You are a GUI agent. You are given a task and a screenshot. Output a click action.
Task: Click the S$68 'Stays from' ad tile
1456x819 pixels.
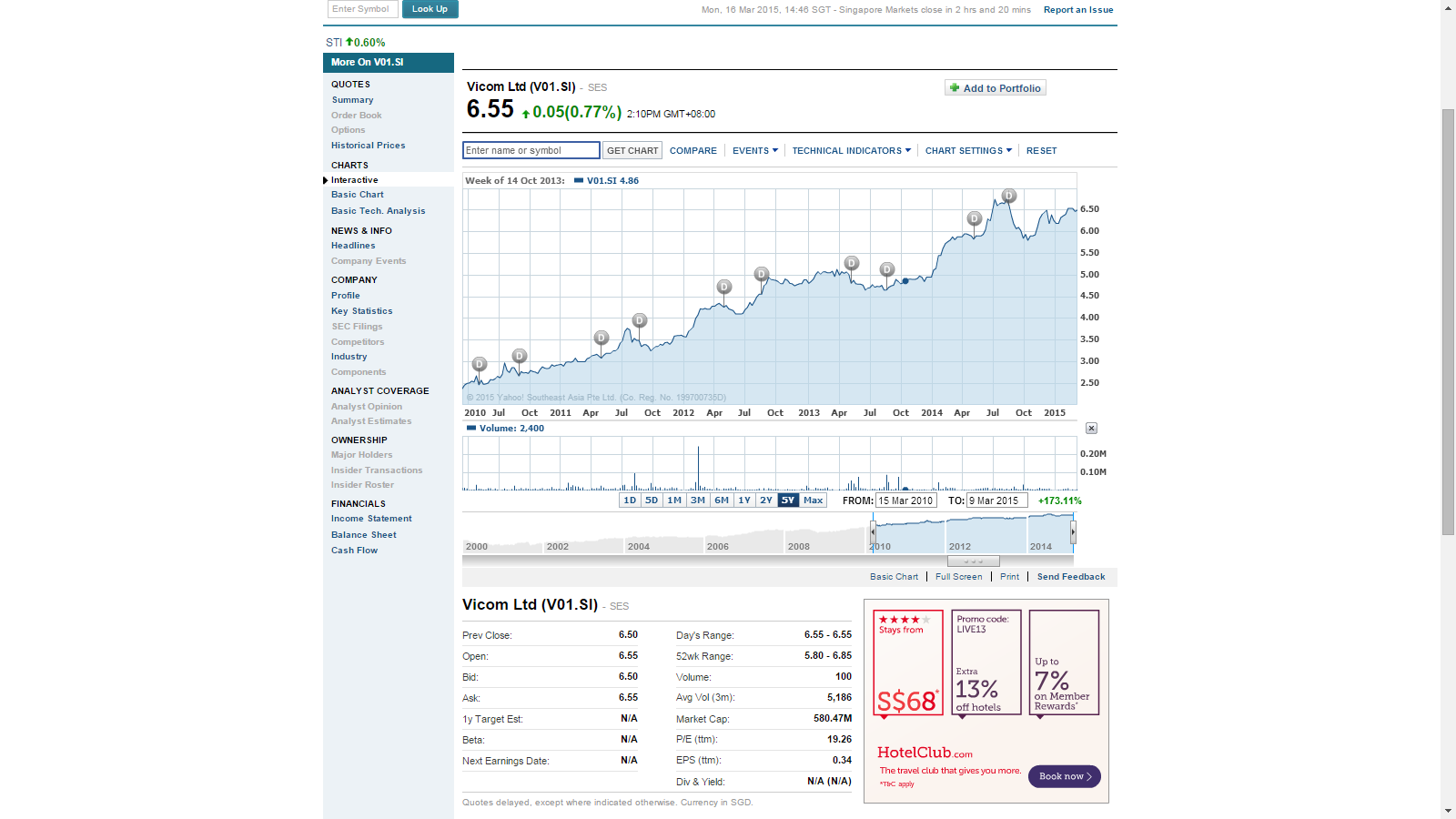908,663
